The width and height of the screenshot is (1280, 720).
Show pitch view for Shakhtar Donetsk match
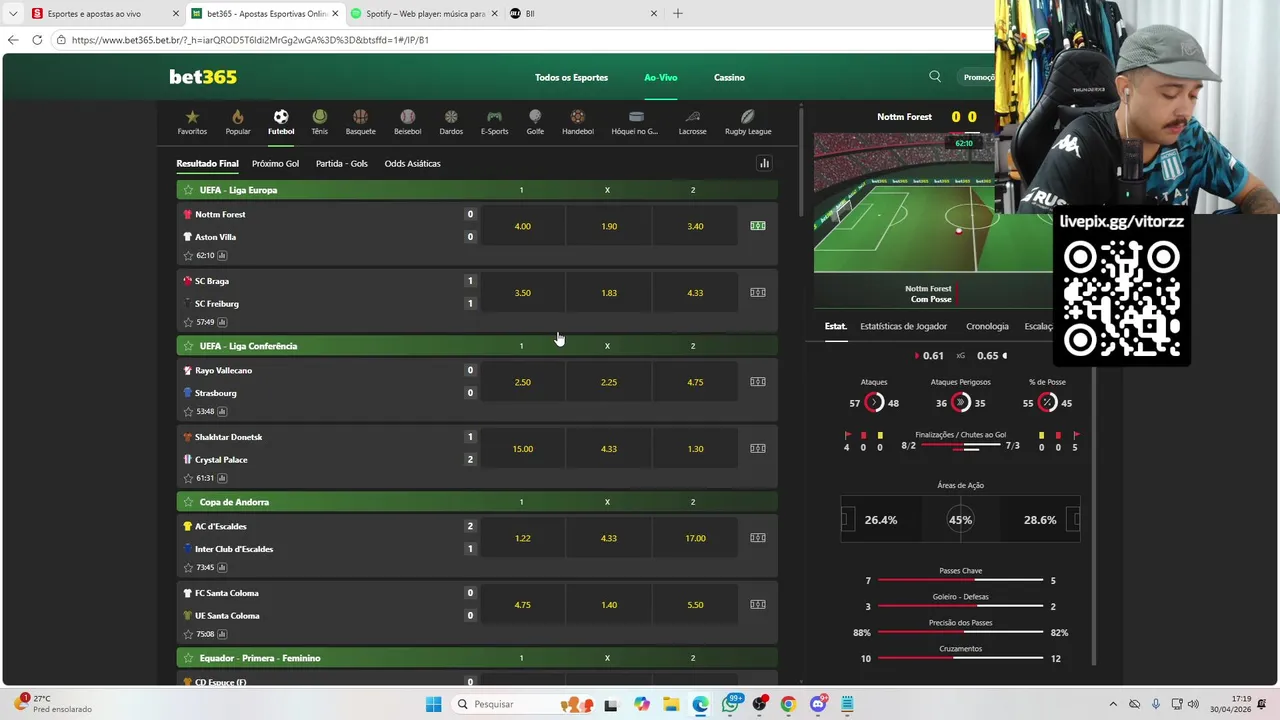(x=758, y=449)
